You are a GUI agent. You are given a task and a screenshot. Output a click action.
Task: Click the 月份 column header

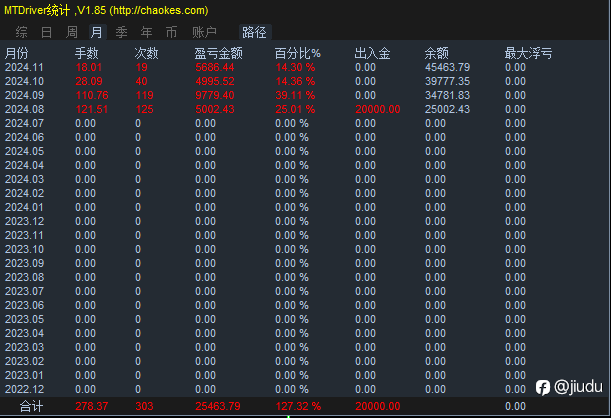[x=16, y=53]
